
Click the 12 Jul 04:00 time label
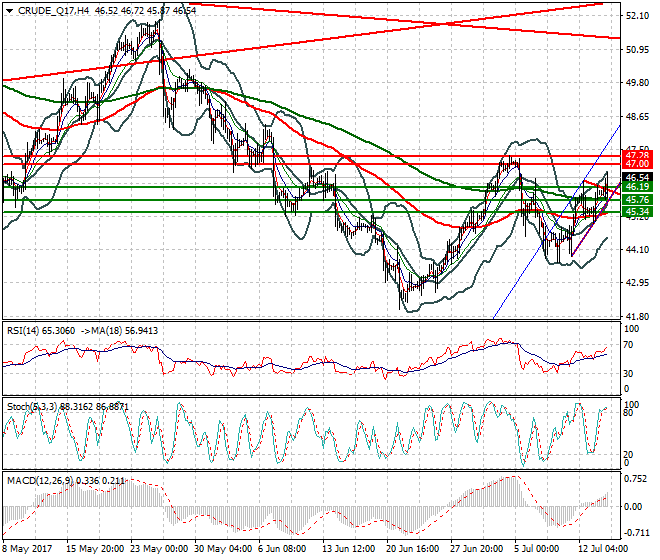coord(603,549)
